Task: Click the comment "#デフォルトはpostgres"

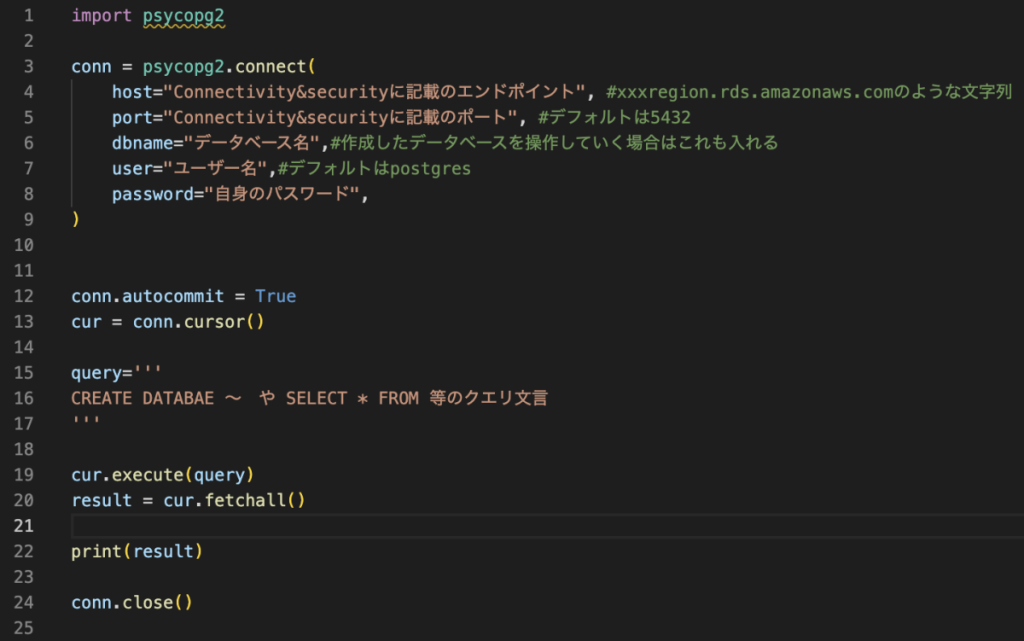Action: point(374,168)
